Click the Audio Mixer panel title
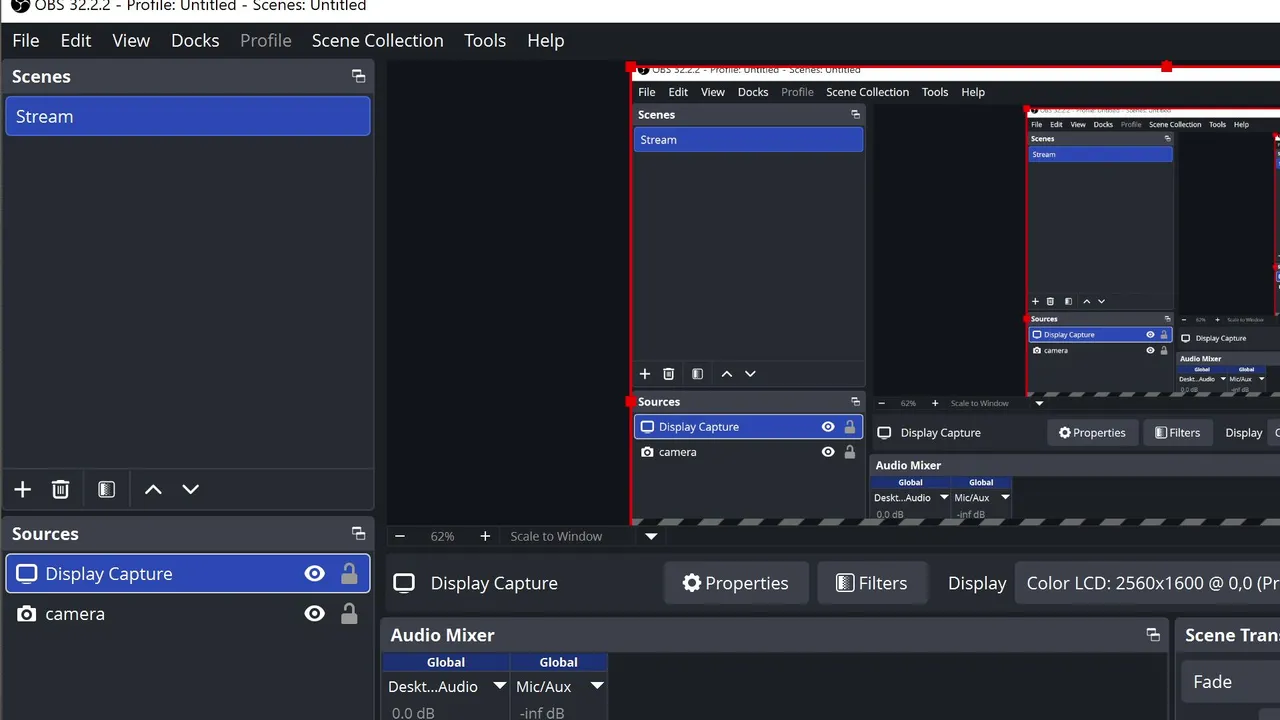 coord(442,635)
